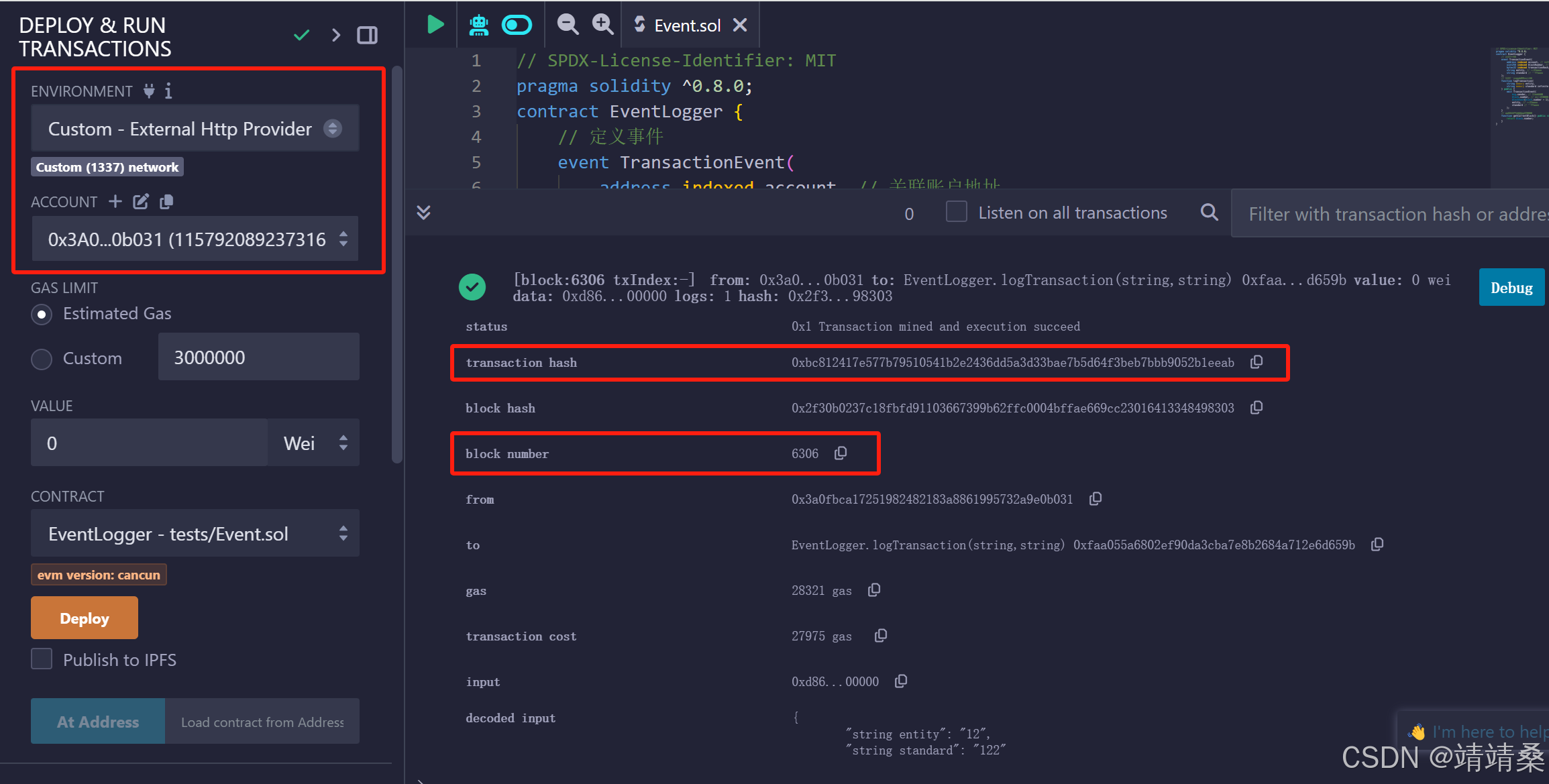
Task: Select the Custom gas limit radio button
Action: pyautogui.click(x=42, y=359)
